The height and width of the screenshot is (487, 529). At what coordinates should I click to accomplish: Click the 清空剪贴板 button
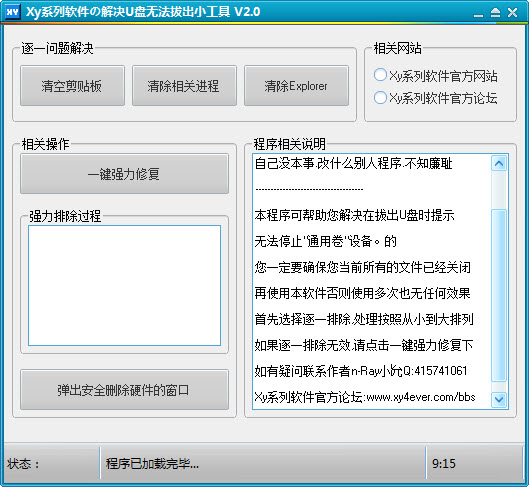point(72,86)
